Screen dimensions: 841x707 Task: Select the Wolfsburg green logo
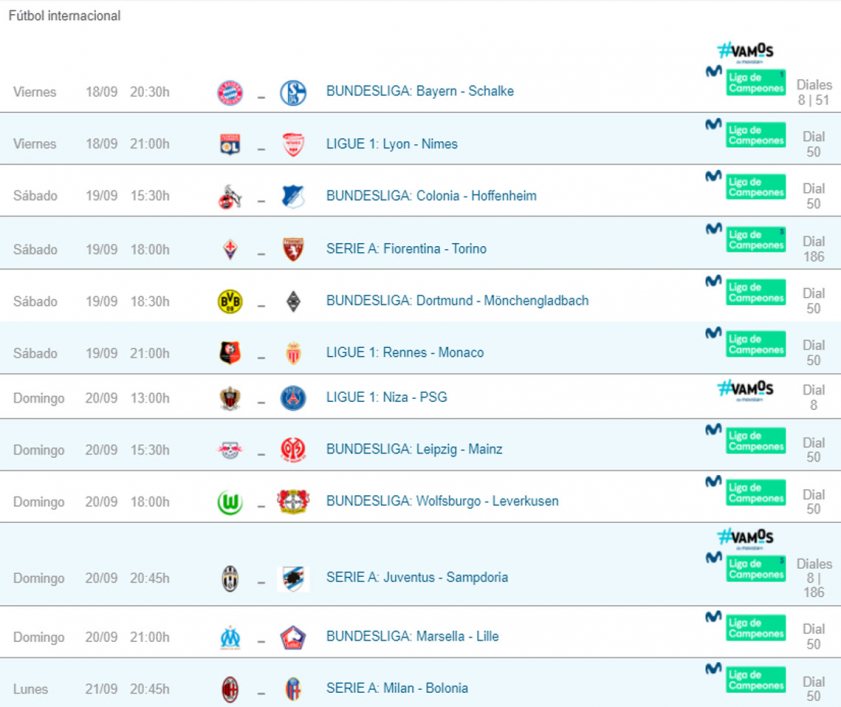click(230, 502)
